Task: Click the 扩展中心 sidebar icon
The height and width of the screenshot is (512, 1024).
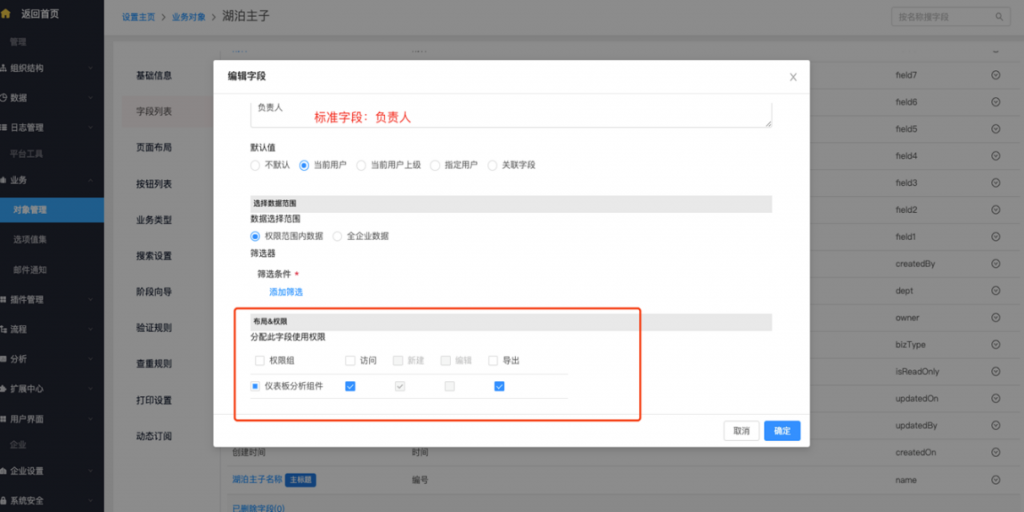Action: point(5,389)
